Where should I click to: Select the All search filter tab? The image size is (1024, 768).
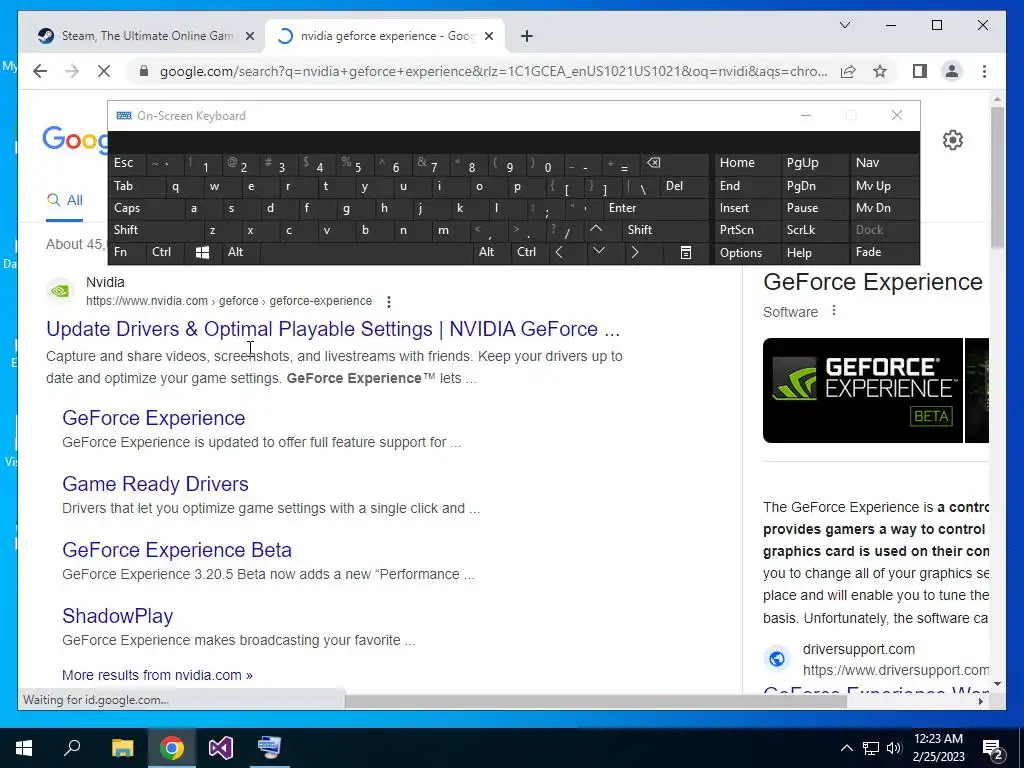pos(65,200)
